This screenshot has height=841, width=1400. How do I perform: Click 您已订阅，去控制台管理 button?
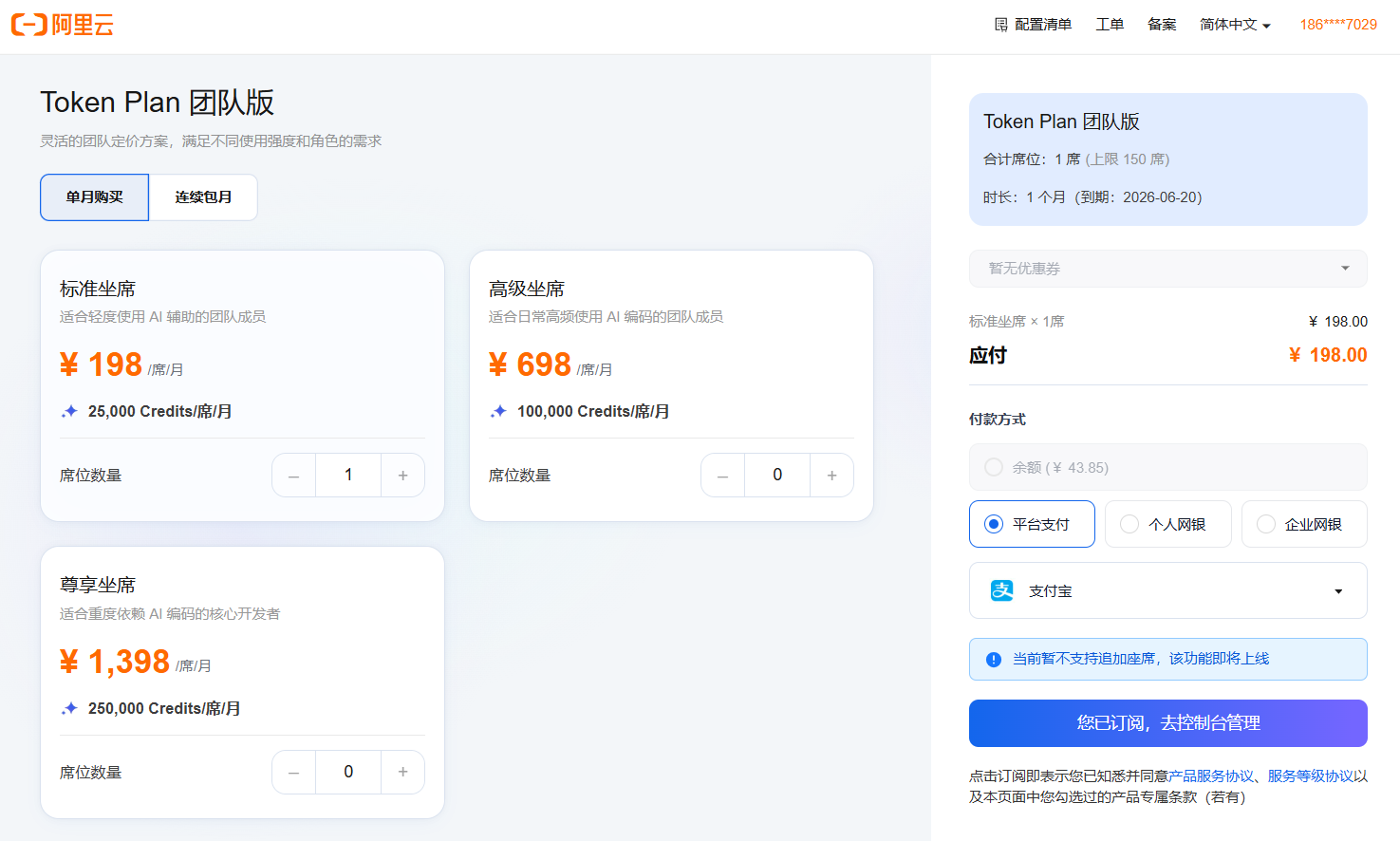1168,723
